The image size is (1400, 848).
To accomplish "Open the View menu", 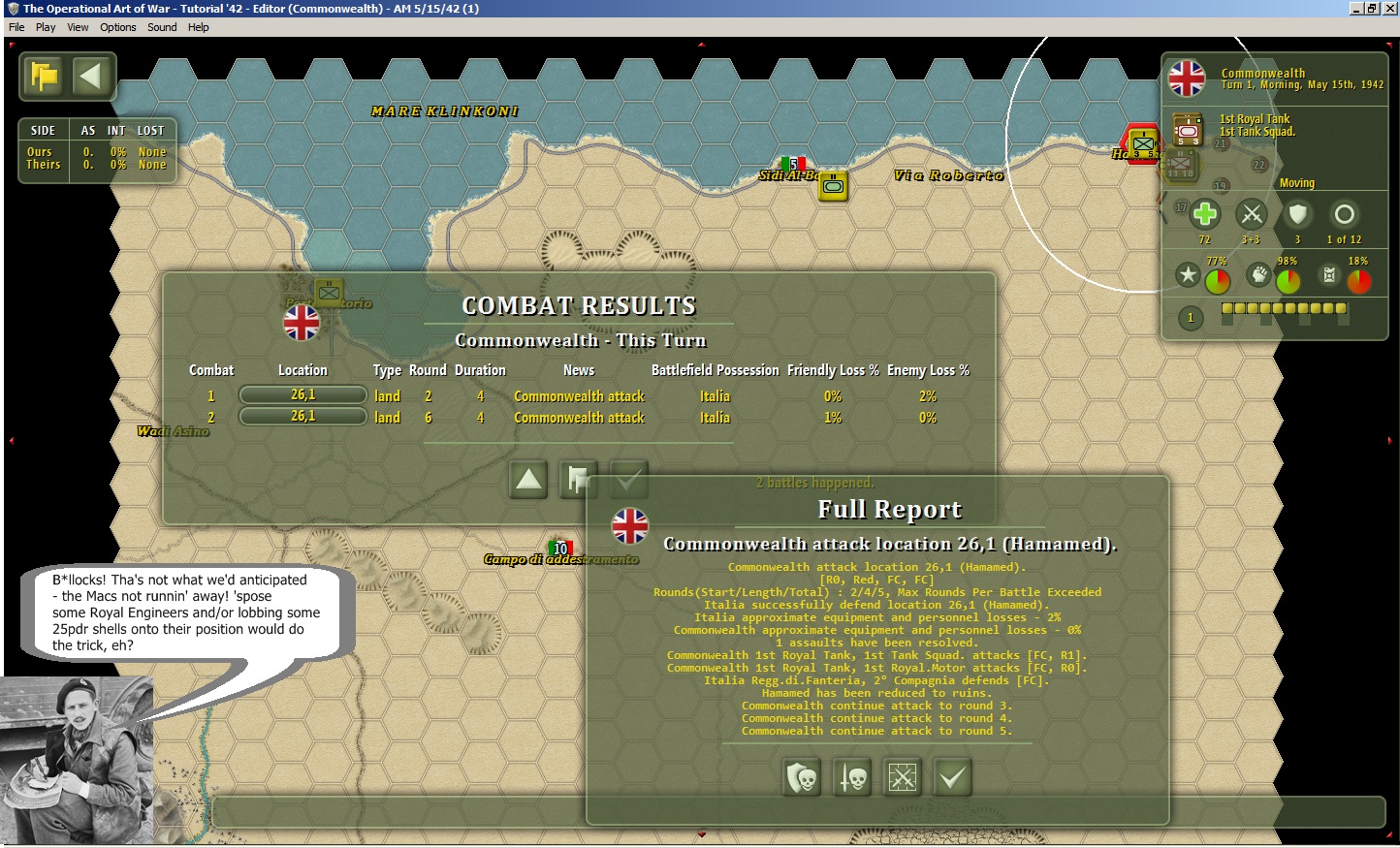I will pyautogui.click(x=78, y=27).
